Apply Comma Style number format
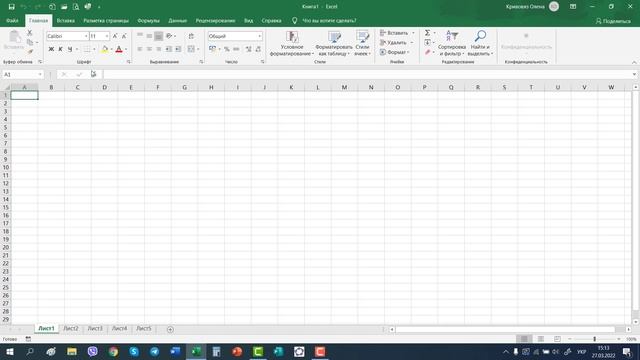 (236, 49)
